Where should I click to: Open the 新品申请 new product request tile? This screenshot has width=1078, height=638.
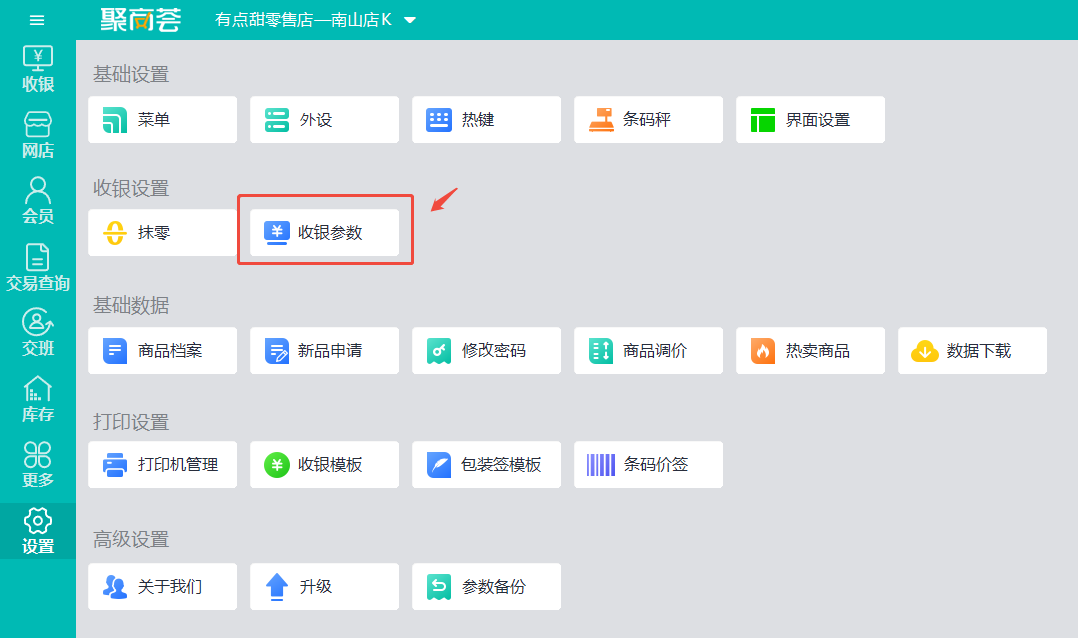pyautogui.click(x=324, y=351)
